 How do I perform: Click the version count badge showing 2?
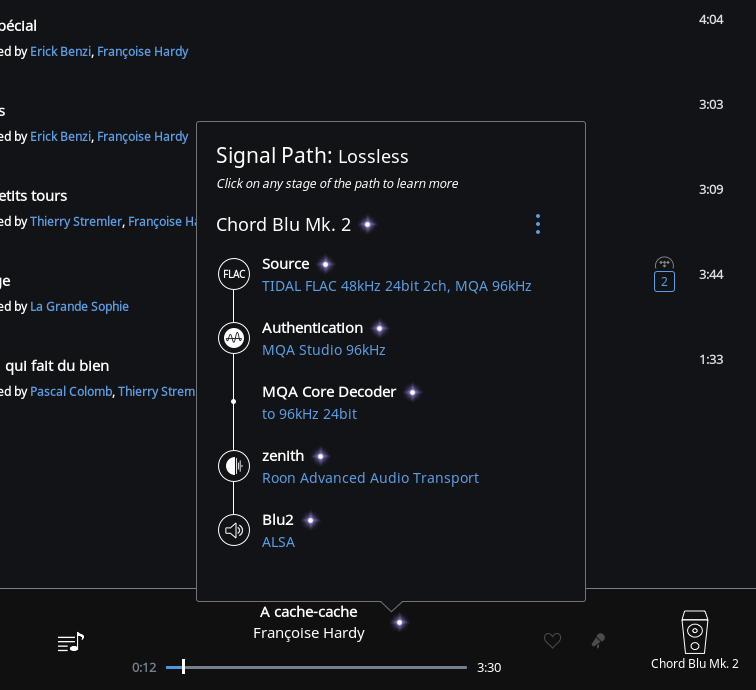[664, 281]
